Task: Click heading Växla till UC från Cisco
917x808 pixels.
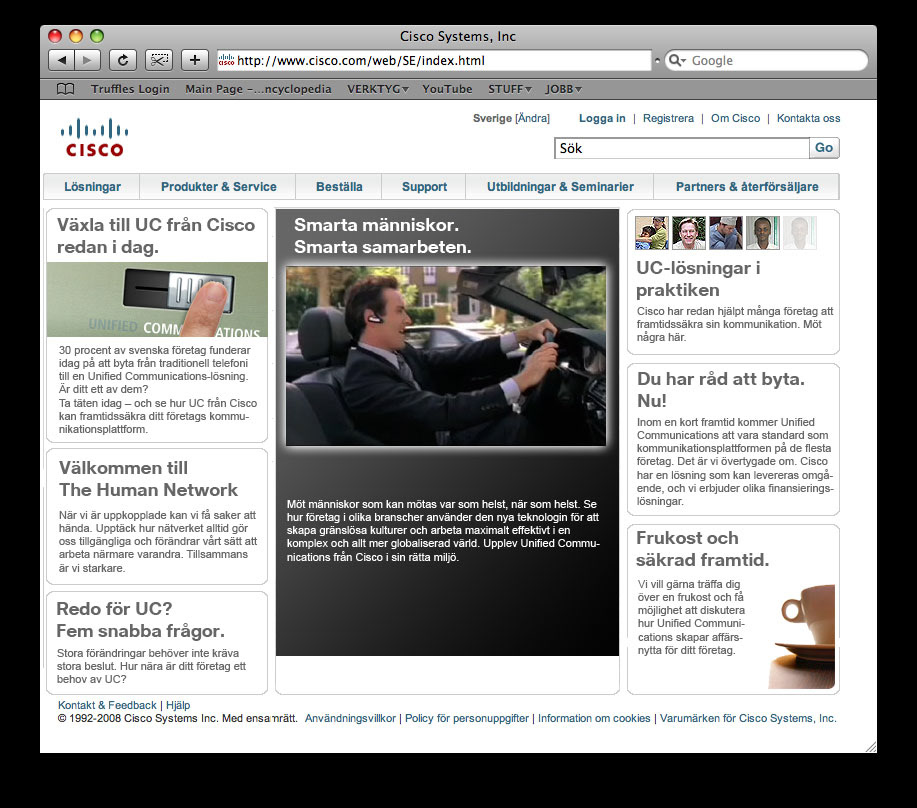Action: click(x=156, y=236)
